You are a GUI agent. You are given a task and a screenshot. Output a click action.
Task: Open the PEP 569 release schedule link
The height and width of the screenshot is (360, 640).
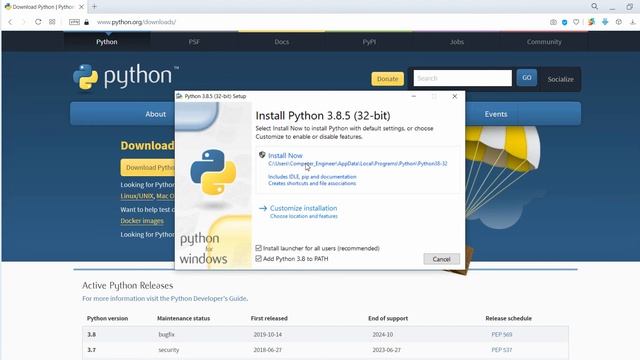[502, 334]
